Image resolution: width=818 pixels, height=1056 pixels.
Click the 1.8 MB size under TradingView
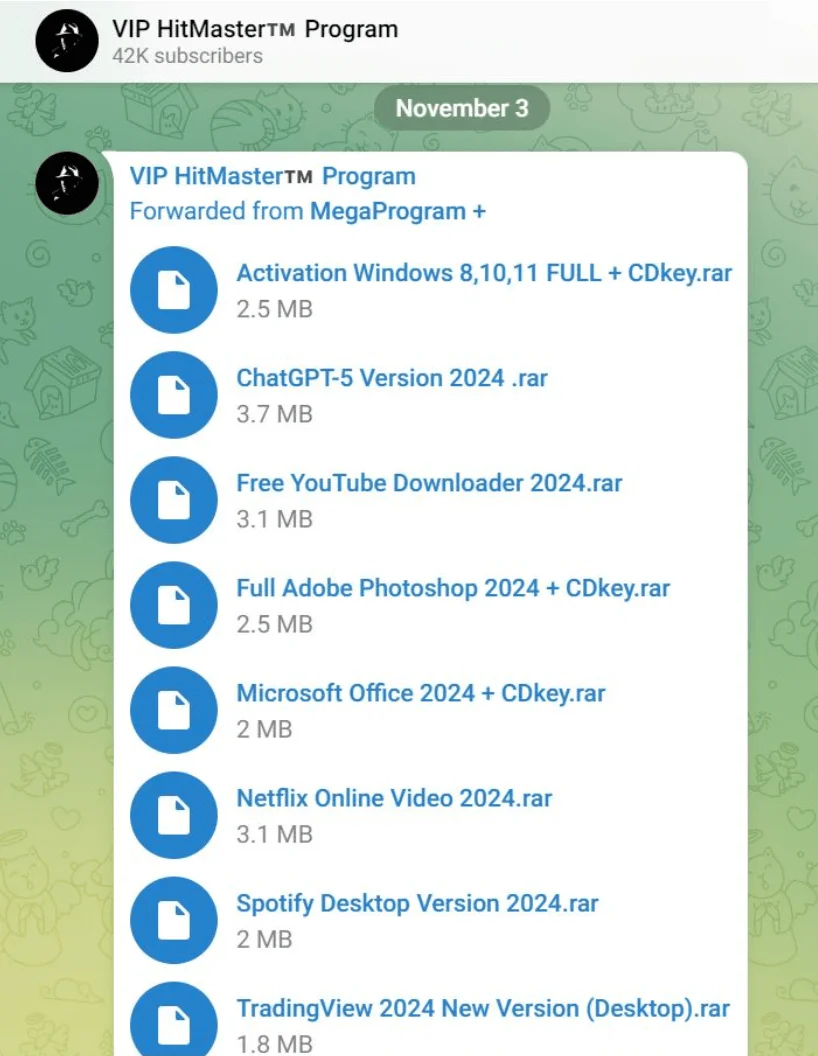pyautogui.click(x=275, y=1043)
